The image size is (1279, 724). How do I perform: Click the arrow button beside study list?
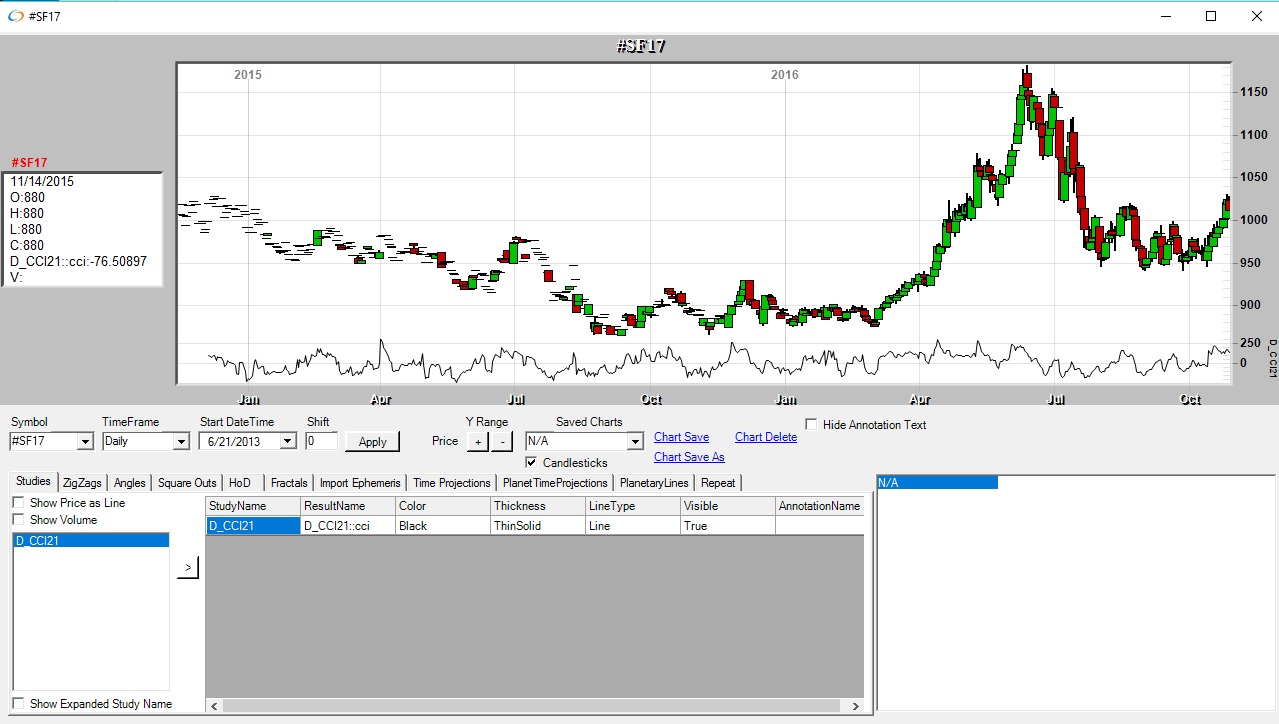click(188, 567)
